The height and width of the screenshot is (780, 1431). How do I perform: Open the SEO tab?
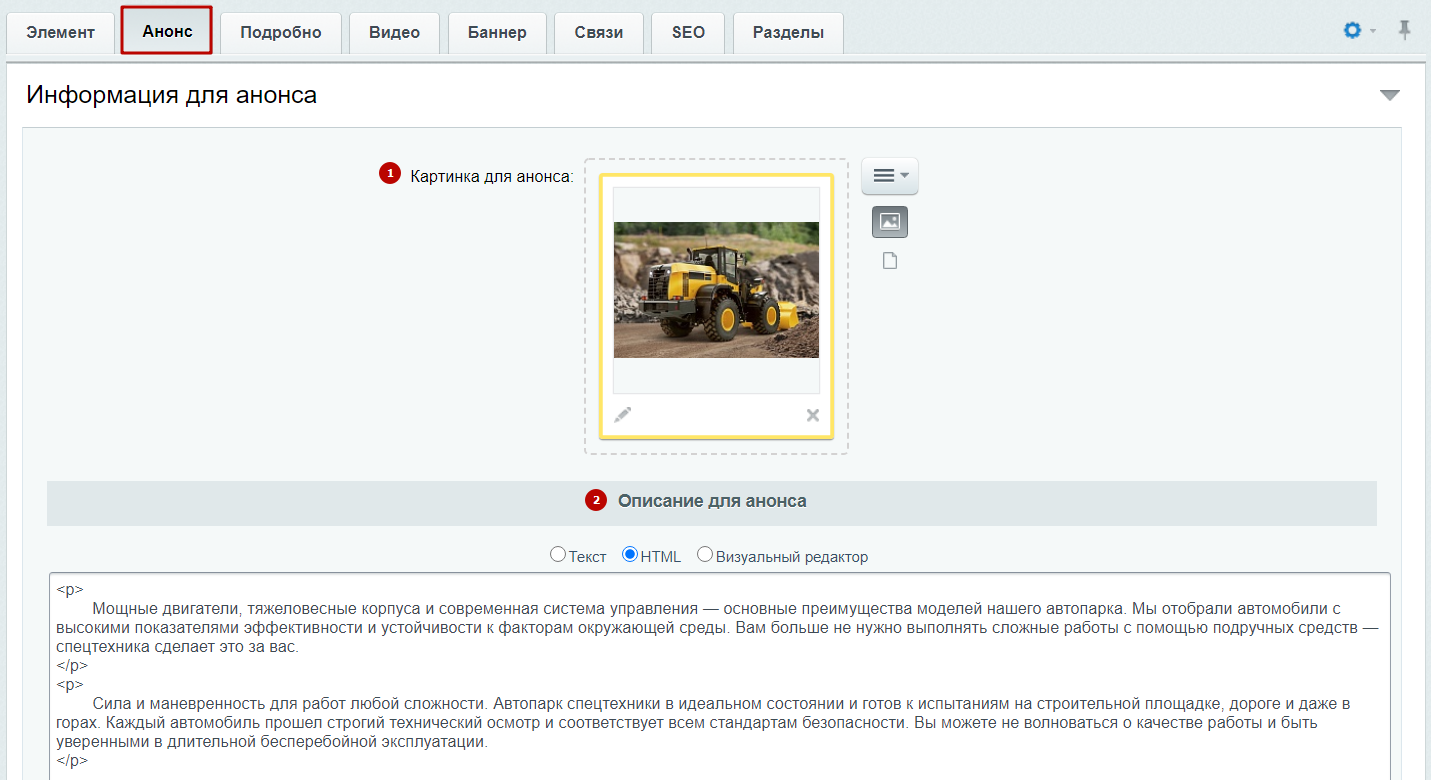[688, 32]
